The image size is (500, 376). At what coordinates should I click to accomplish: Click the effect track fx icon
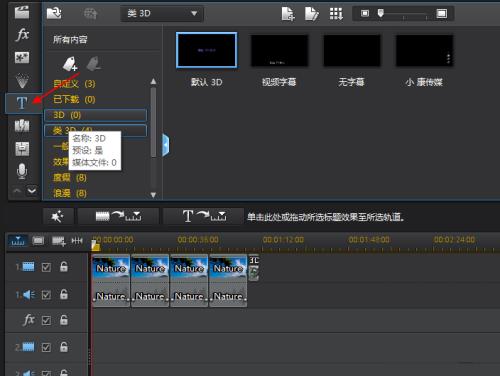point(29,320)
